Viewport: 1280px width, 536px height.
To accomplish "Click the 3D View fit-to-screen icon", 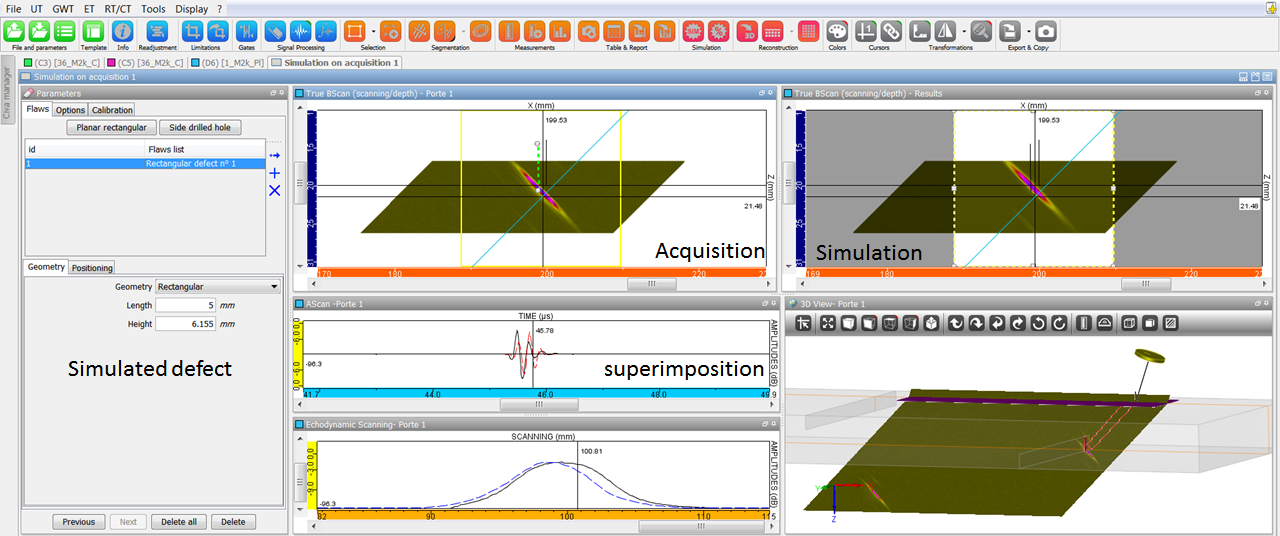I will click(x=828, y=323).
